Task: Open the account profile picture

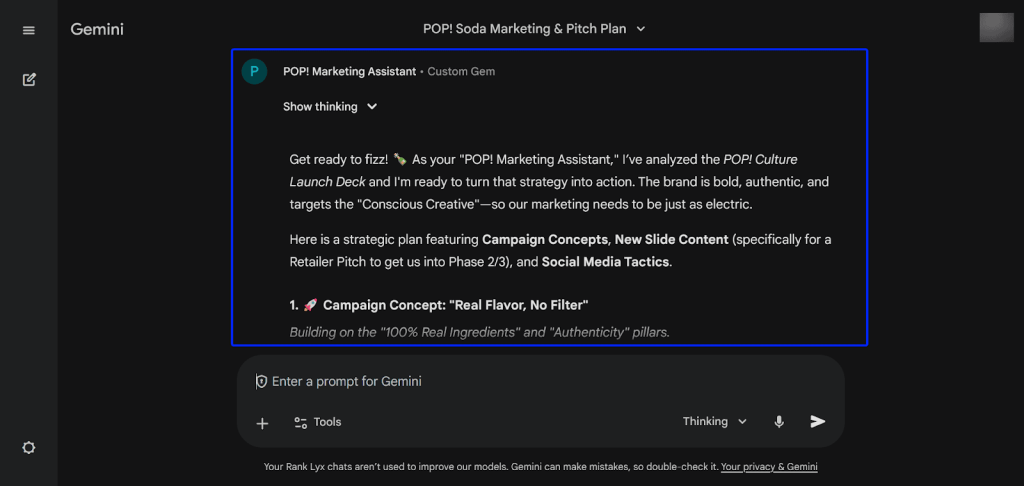Action: tap(996, 28)
